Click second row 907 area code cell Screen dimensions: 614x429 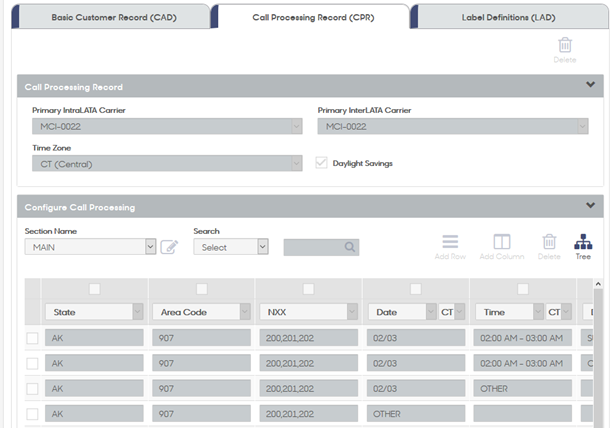coord(201,363)
